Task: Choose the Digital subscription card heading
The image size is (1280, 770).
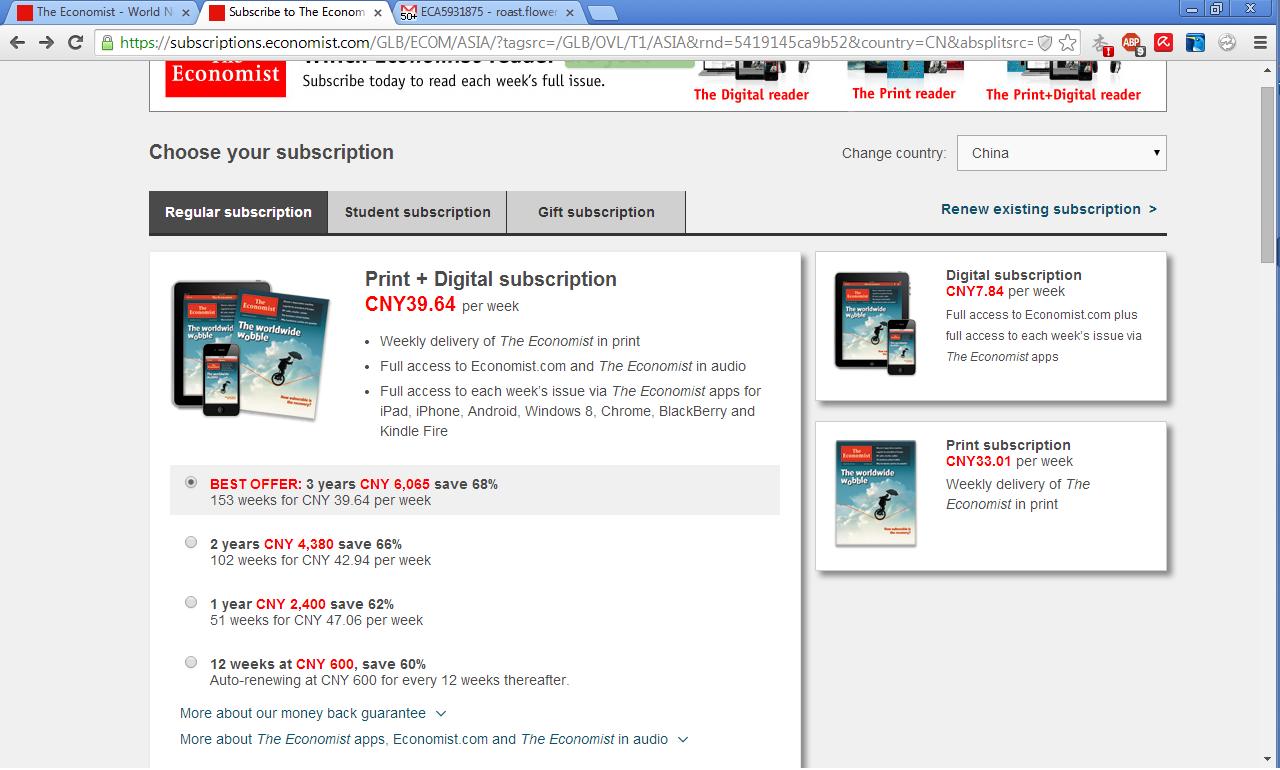Action: click(1014, 275)
